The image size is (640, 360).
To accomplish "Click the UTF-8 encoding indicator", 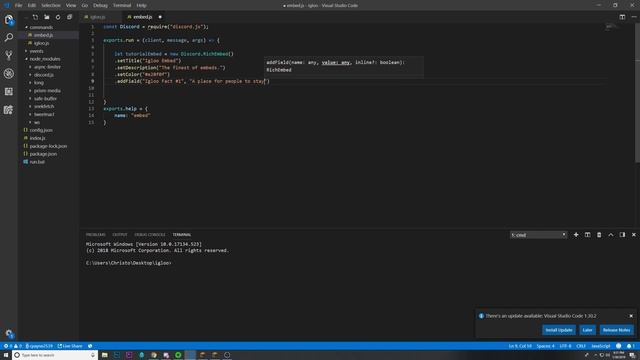I will click(565, 346).
